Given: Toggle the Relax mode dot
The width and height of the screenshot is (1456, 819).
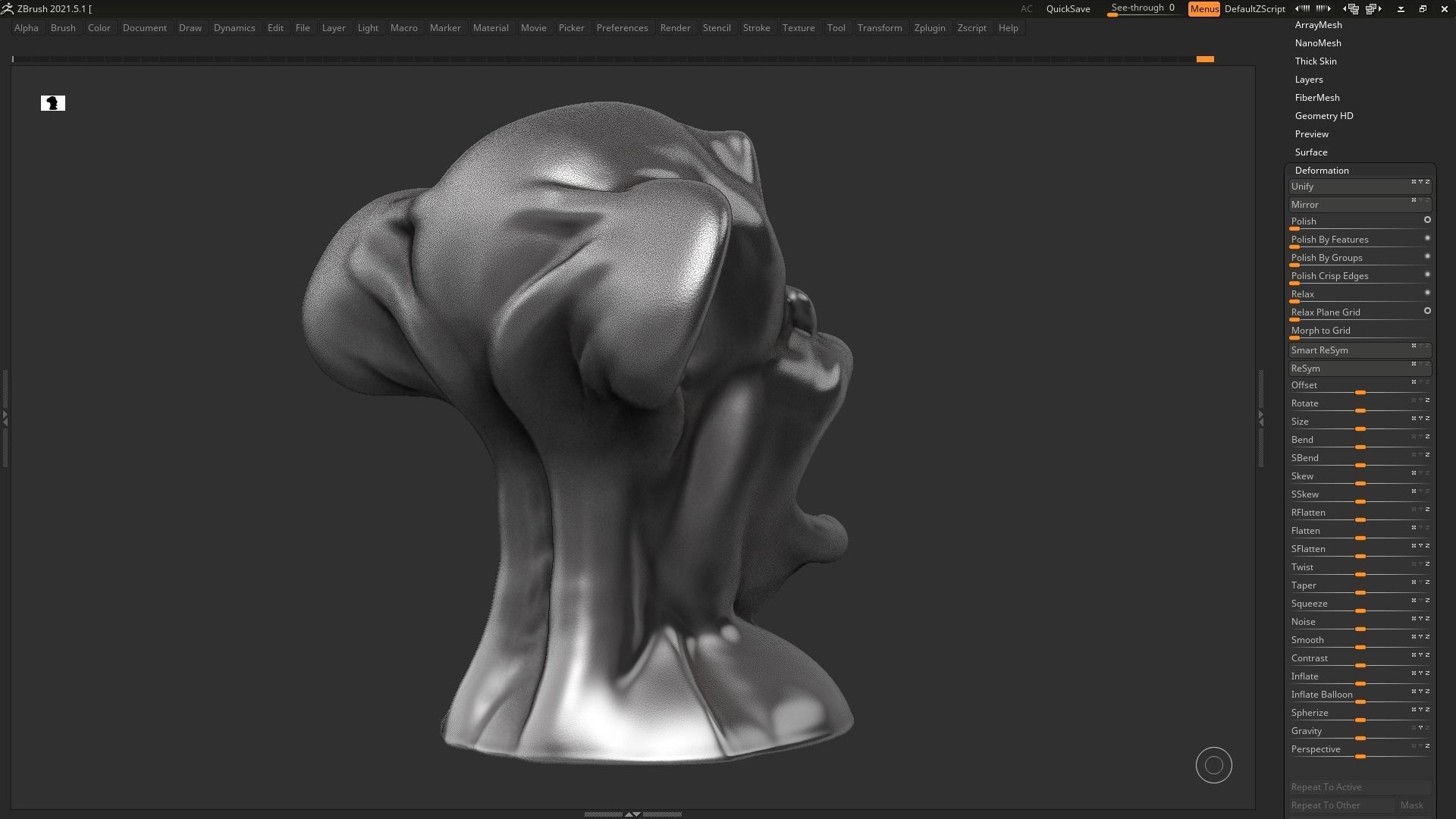Looking at the screenshot, I should 1427,293.
